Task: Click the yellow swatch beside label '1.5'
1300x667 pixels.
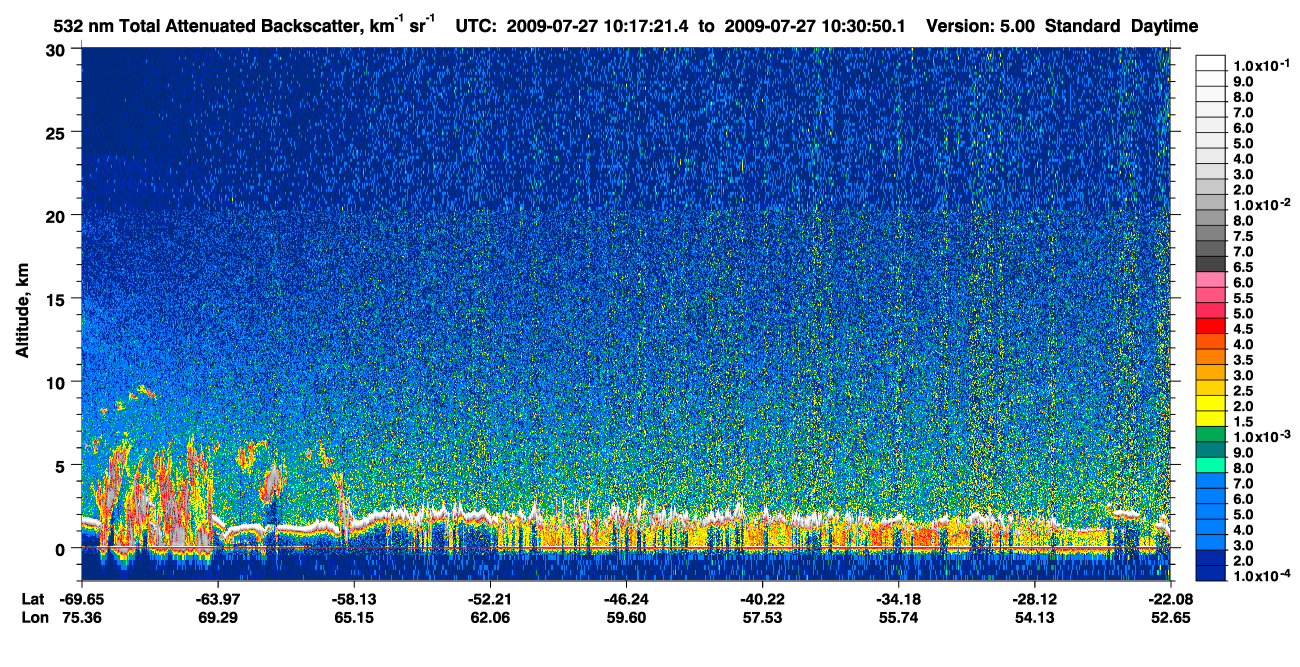Action: coord(1211,419)
